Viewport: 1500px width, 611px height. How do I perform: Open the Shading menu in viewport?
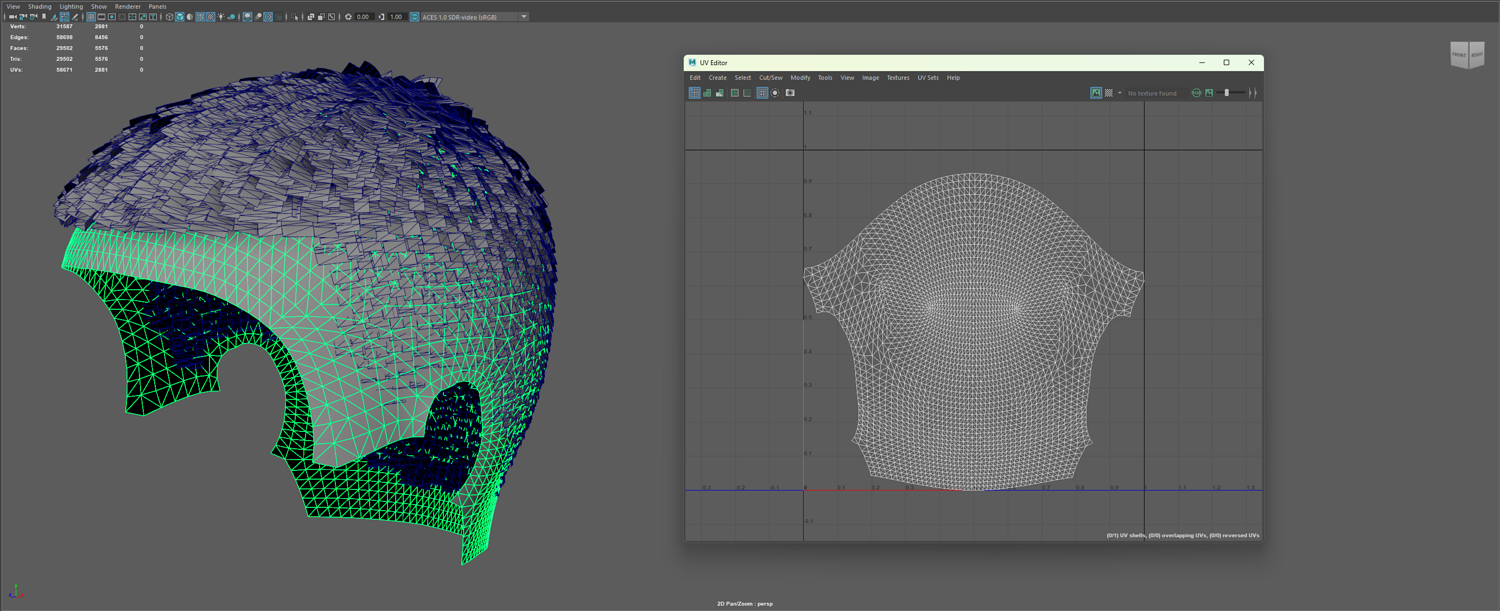pyautogui.click(x=39, y=6)
